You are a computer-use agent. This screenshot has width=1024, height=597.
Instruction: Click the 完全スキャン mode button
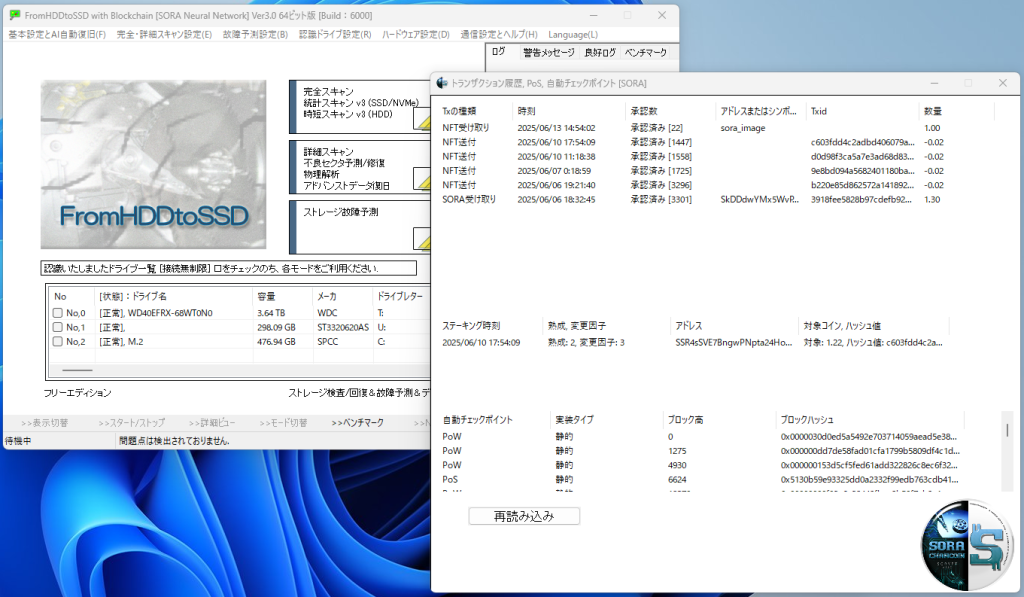coord(359,107)
